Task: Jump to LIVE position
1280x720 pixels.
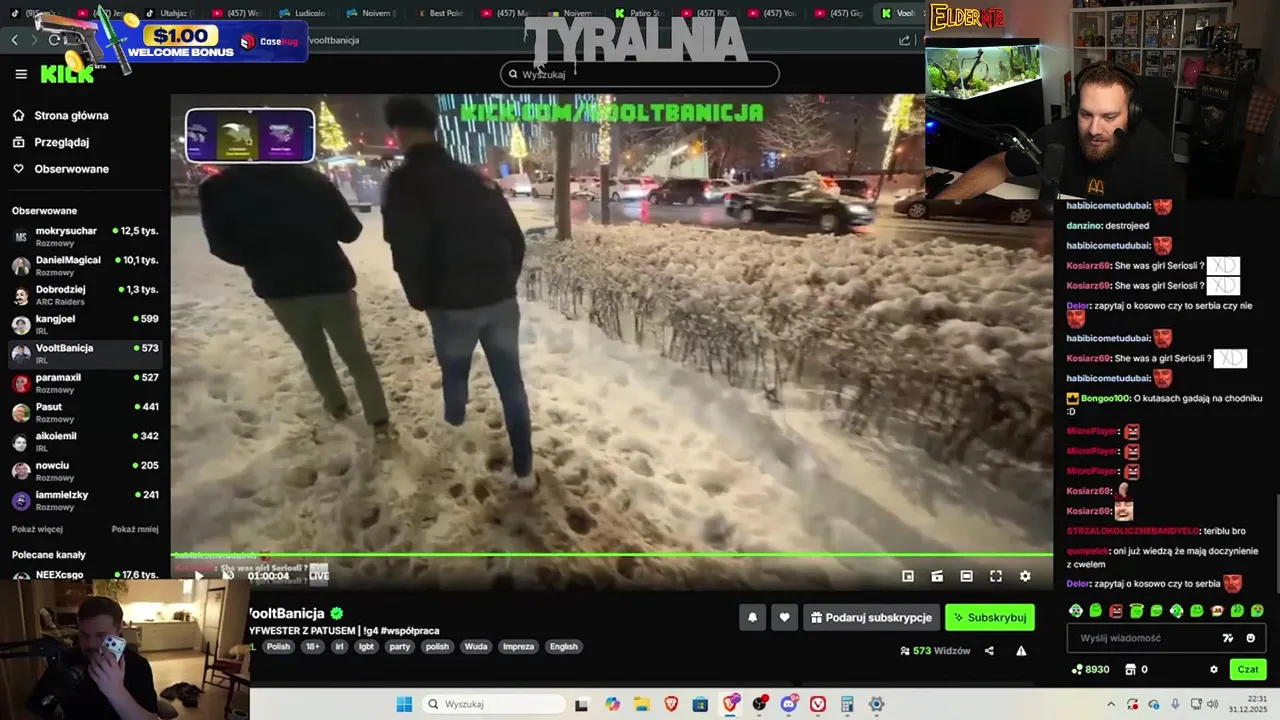Action: [319, 576]
